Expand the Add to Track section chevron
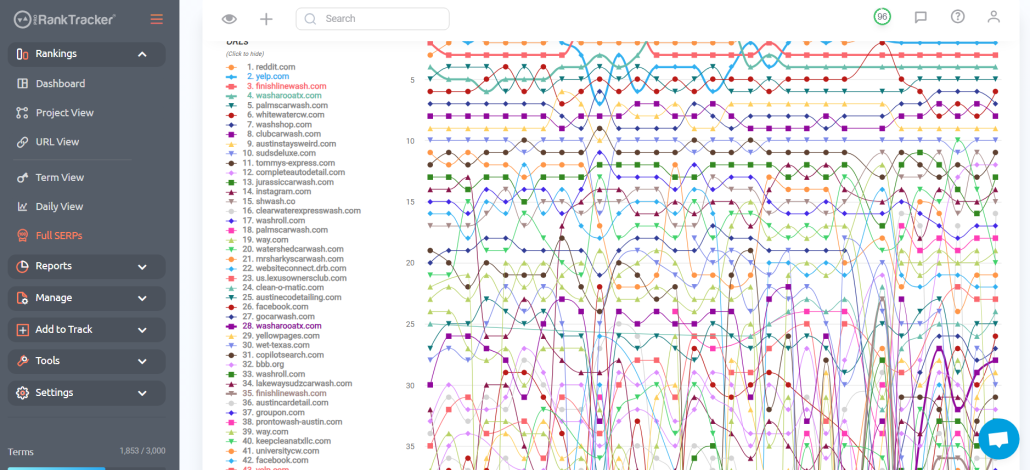 point(142,329)
